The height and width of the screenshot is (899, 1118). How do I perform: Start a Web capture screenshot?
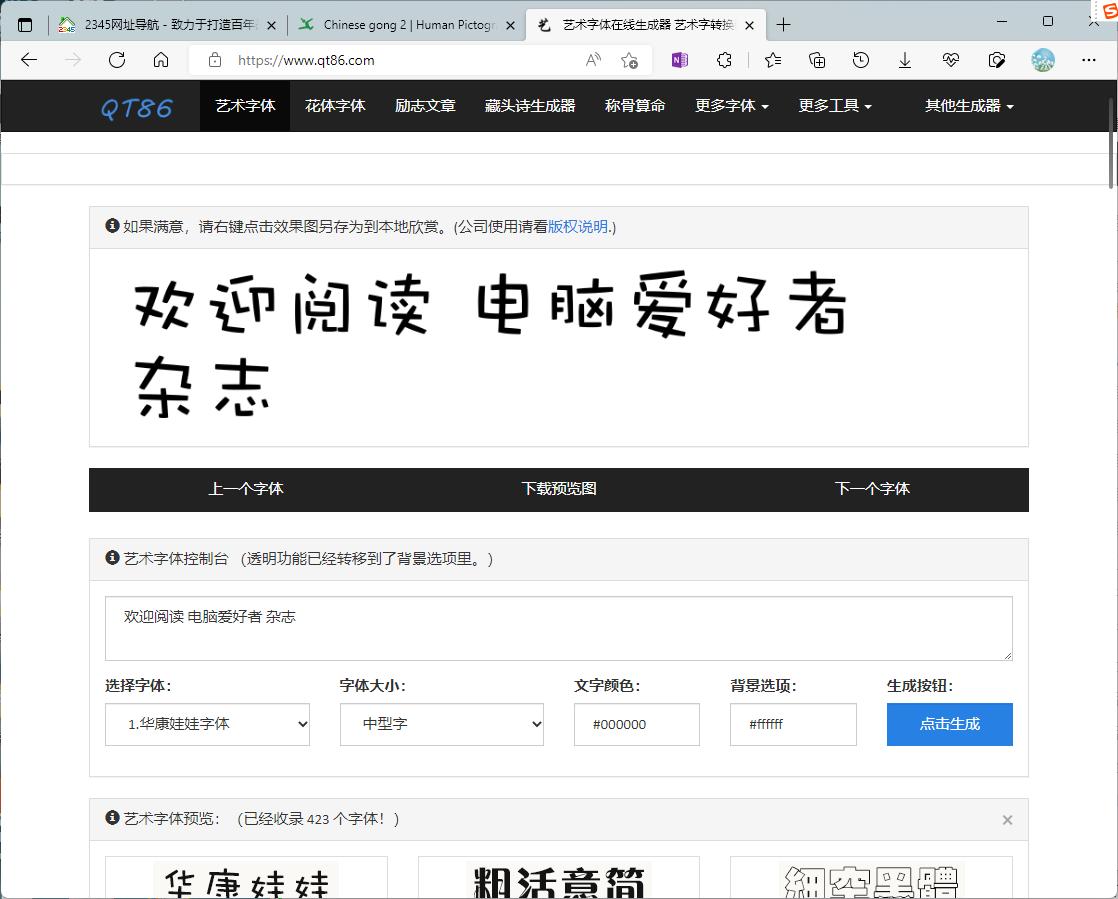996,60
